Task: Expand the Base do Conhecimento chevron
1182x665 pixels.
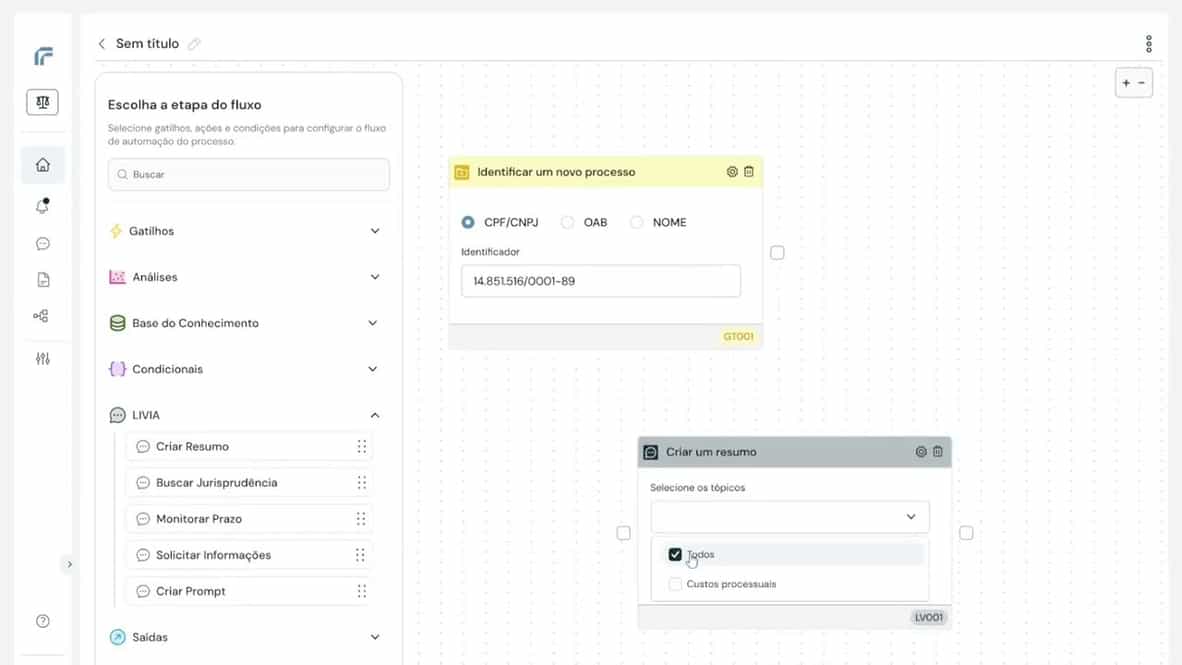Action: [x=372, y=323]
